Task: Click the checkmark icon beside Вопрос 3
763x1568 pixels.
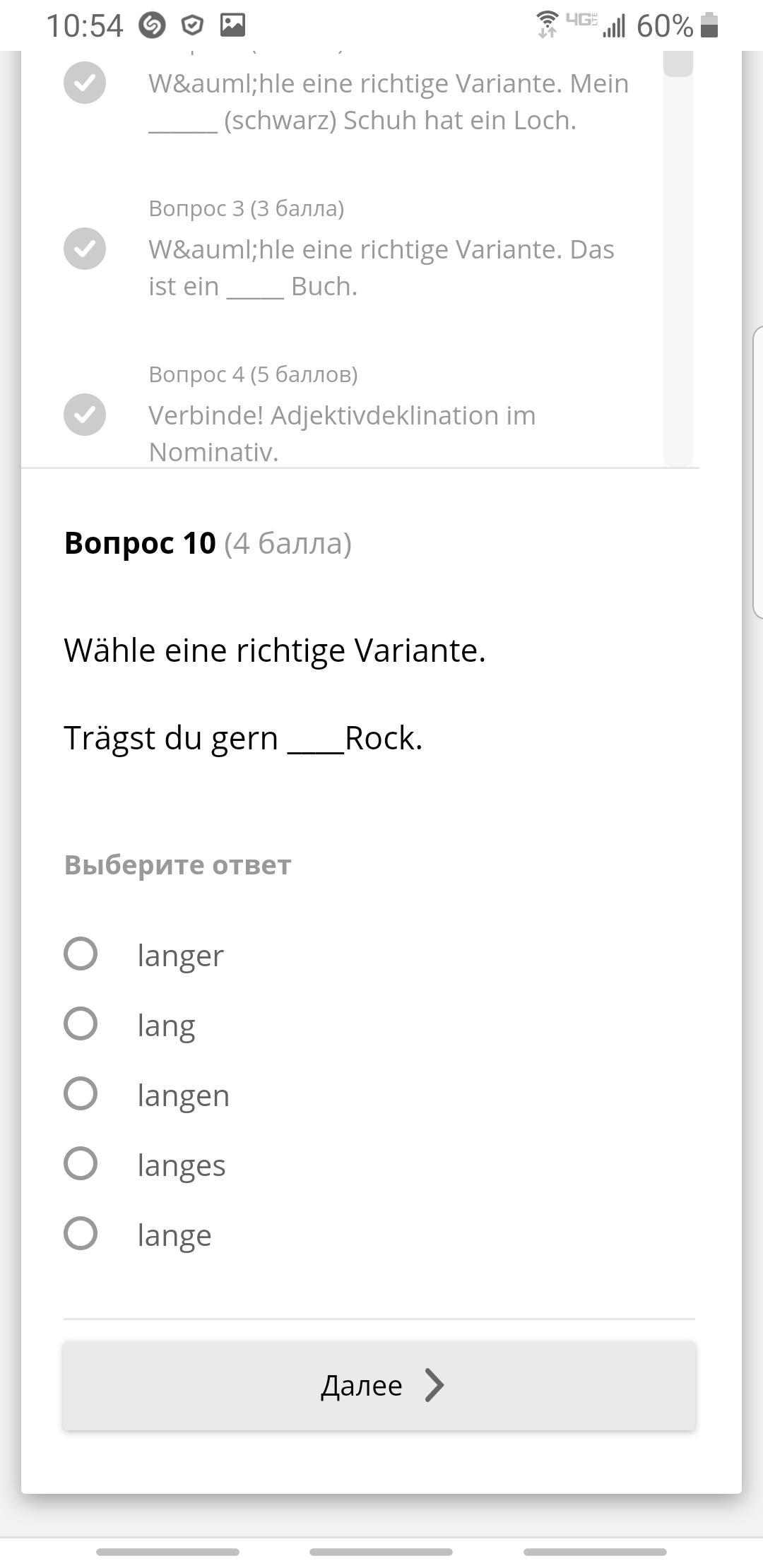Action: (x=85, y=249)
